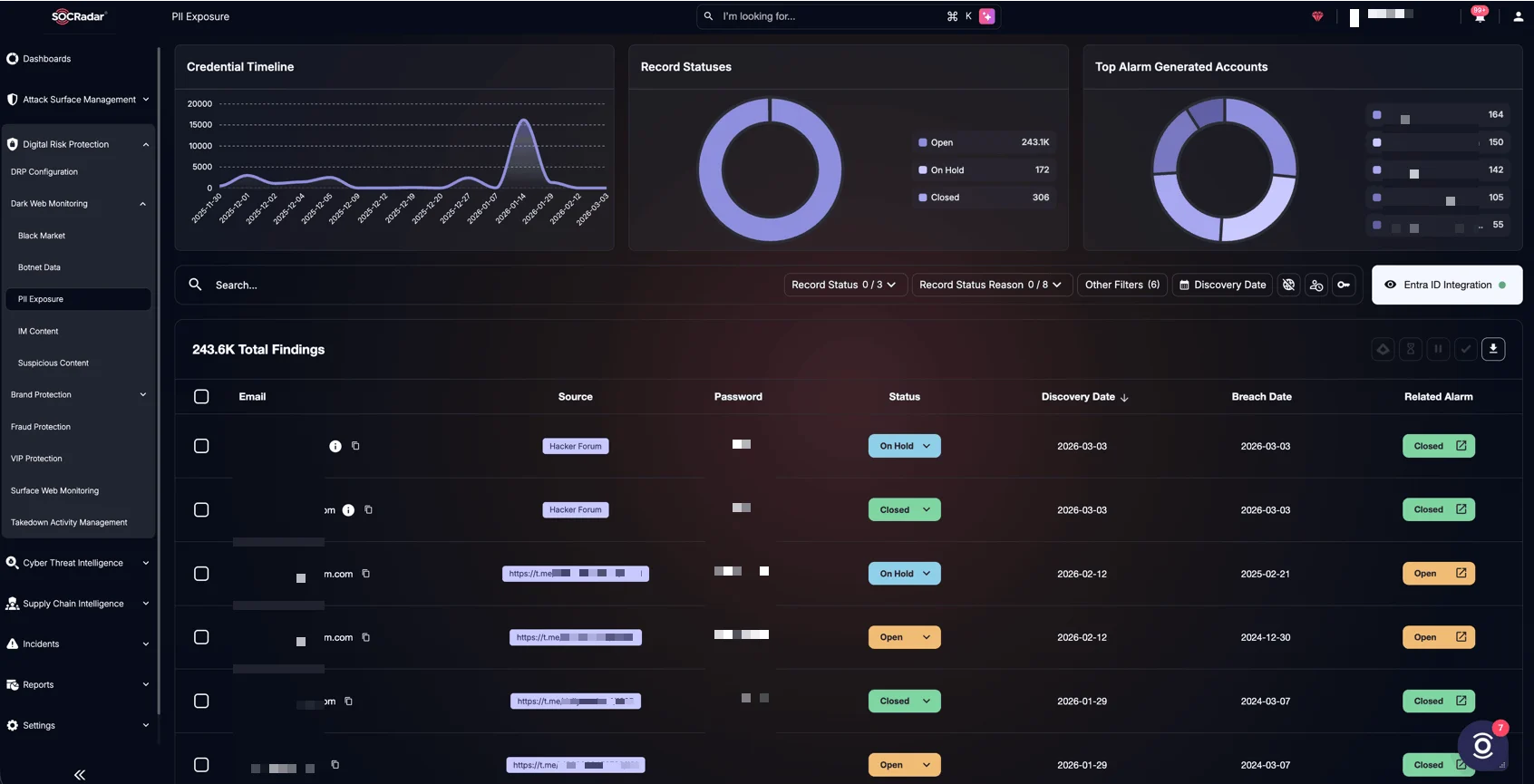This screenshot has height=784, width=1534.
Task: Expand Attack Surface Management in sidebar
Action: [78, 100]
